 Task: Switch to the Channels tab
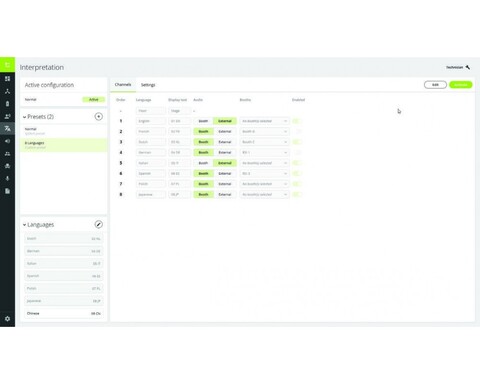tap(123, 85)
